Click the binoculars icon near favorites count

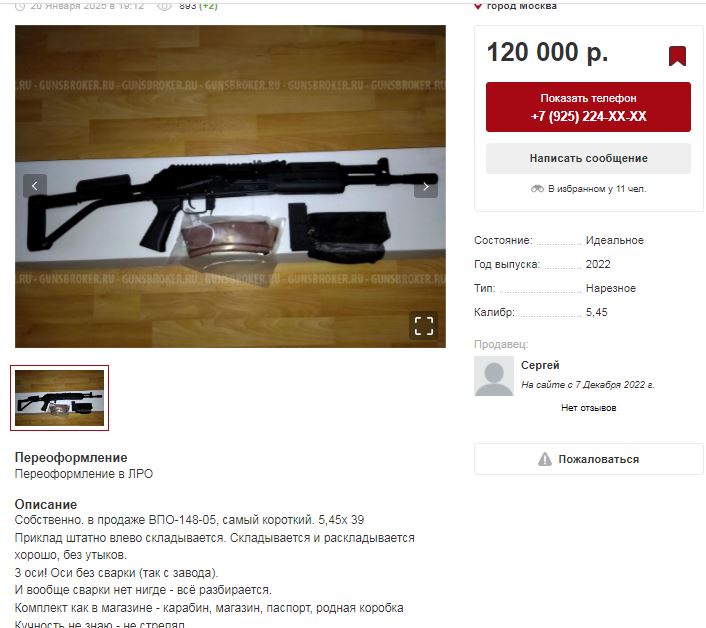(x=537, y=189)
